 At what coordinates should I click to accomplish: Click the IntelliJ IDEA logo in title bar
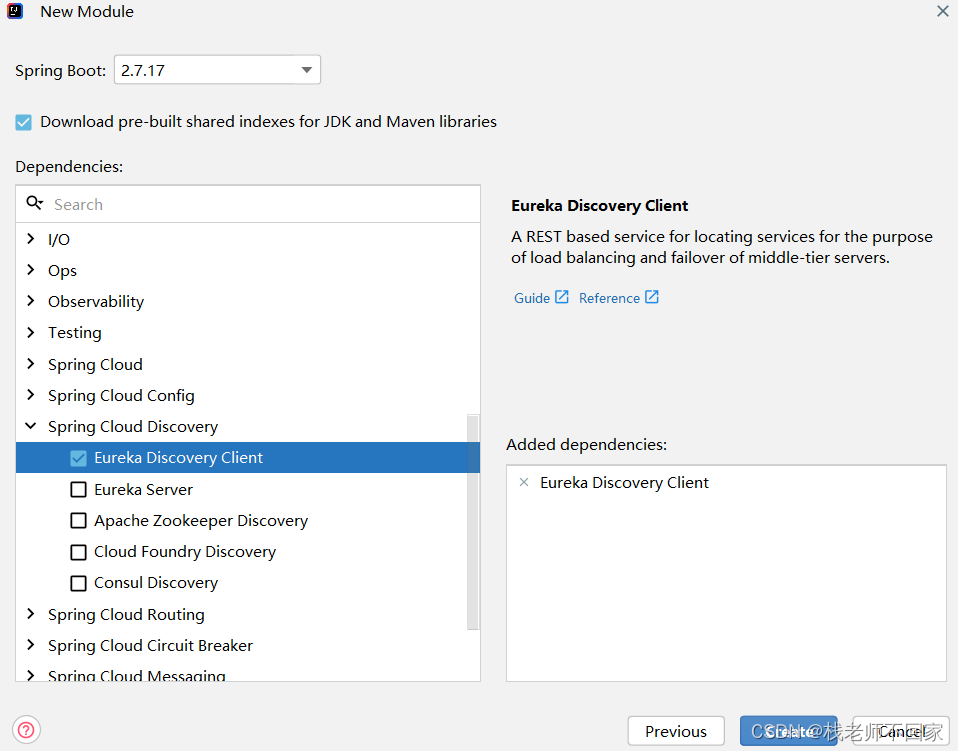15,11
